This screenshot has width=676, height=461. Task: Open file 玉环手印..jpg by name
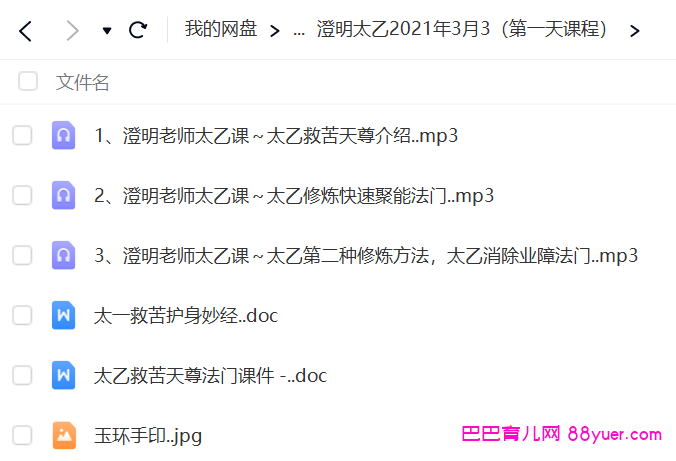148,436
